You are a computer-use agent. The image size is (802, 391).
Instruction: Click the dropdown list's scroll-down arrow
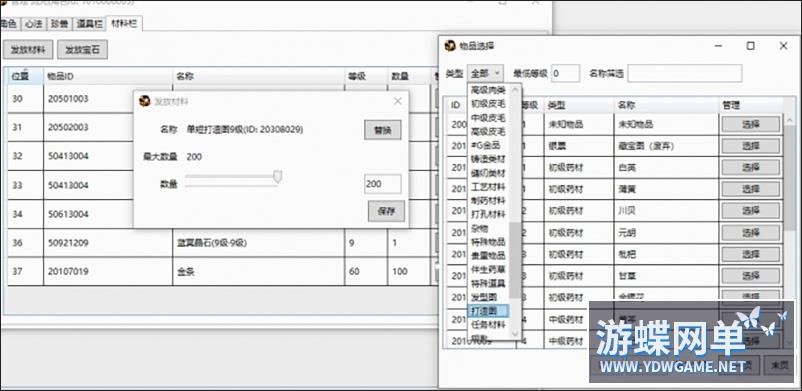[x=515, y=334]
